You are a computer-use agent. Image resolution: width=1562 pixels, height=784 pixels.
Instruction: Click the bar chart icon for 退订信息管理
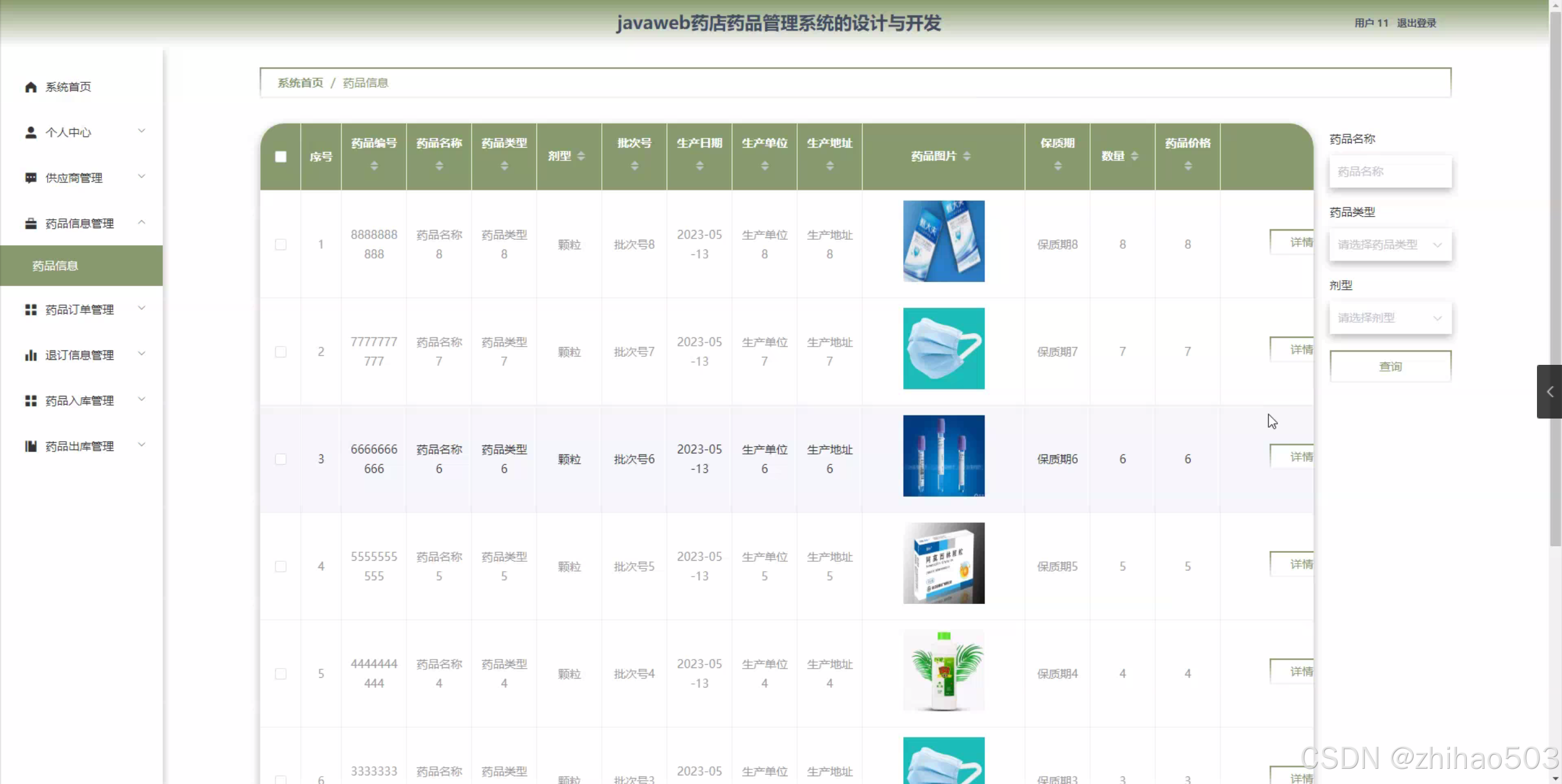coord(31,355)
